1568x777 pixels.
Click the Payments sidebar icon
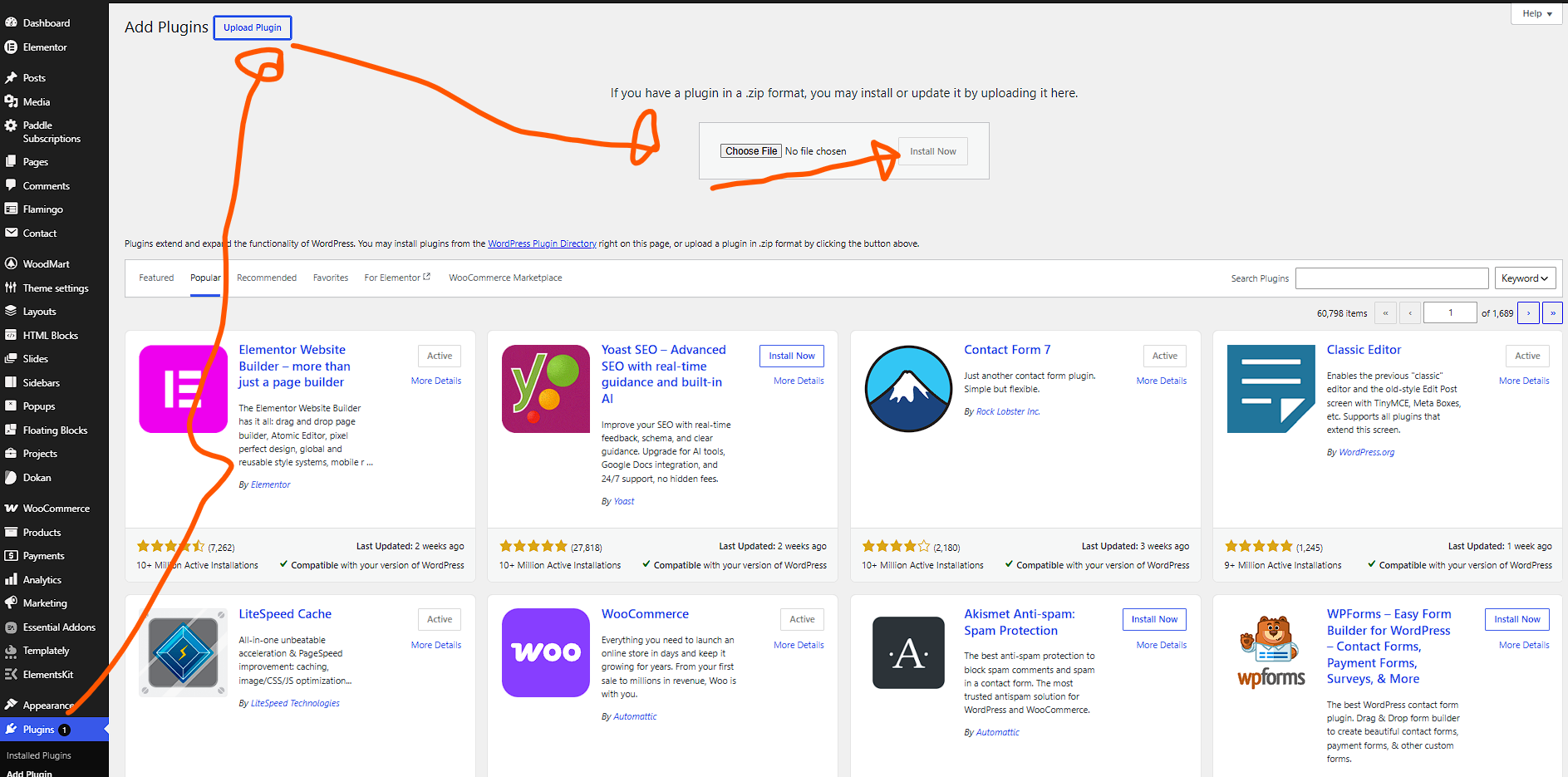point(11,555)
